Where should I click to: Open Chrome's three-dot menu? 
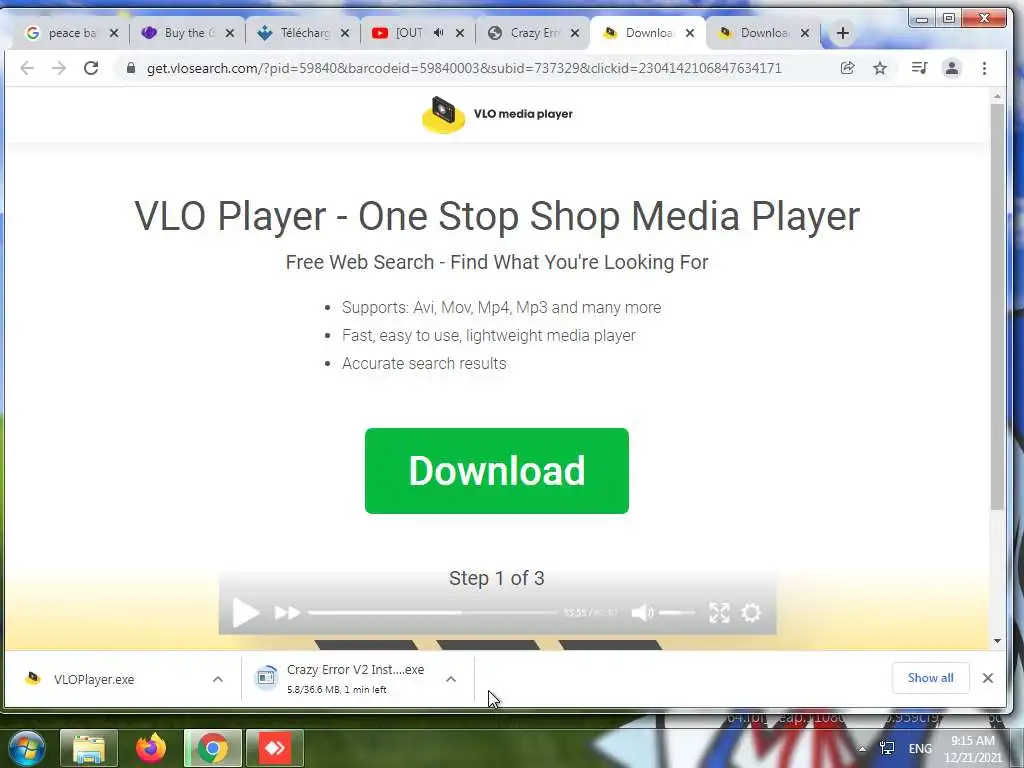point(984,68)
